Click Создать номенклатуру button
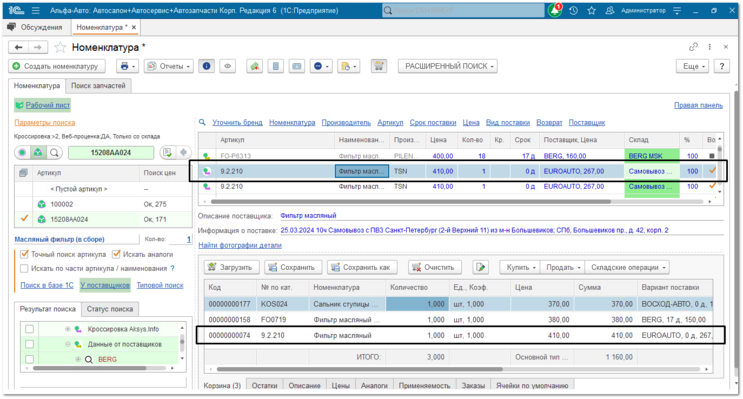 56,66
